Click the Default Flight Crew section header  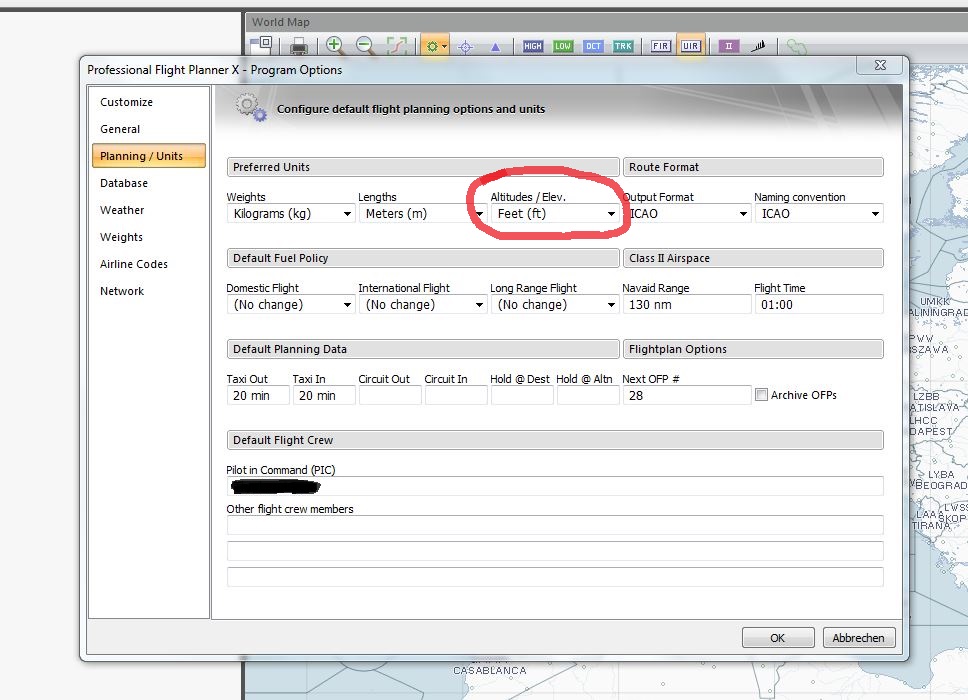555,440
